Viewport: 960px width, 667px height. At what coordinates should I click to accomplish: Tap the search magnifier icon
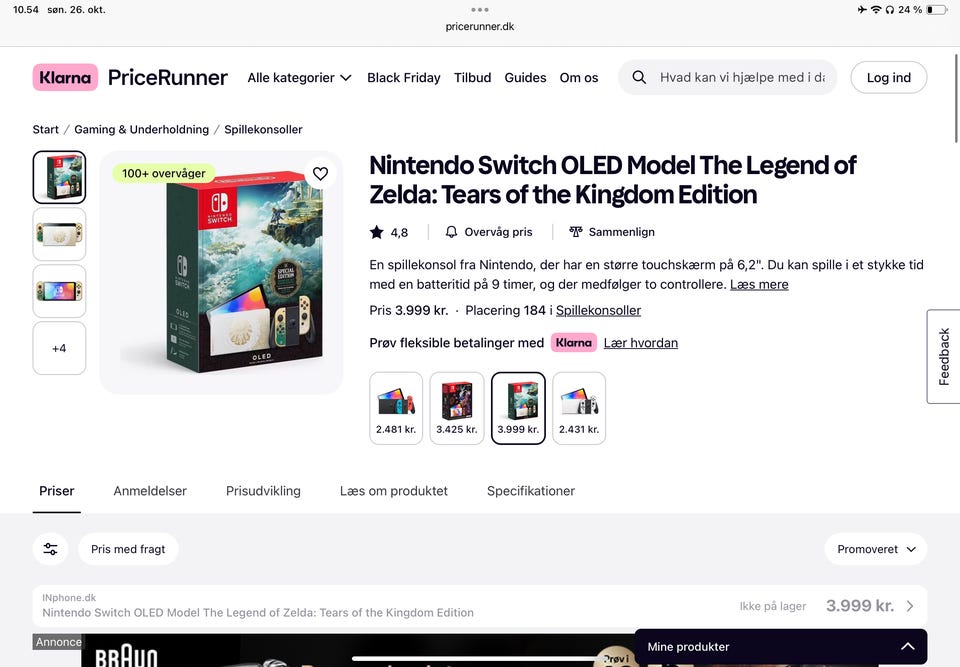click(x=639, y=77)
